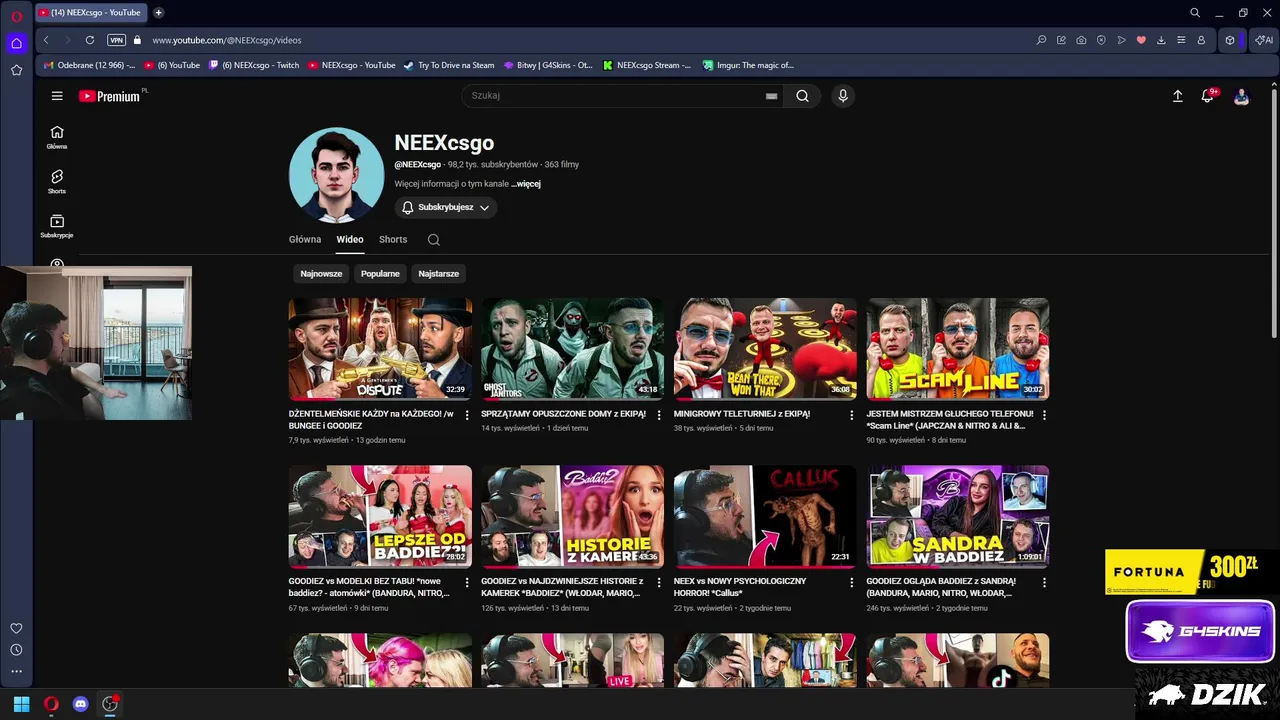Select the Popularne sort chip
Screen dimensions: 1280x720
(380, 273)
